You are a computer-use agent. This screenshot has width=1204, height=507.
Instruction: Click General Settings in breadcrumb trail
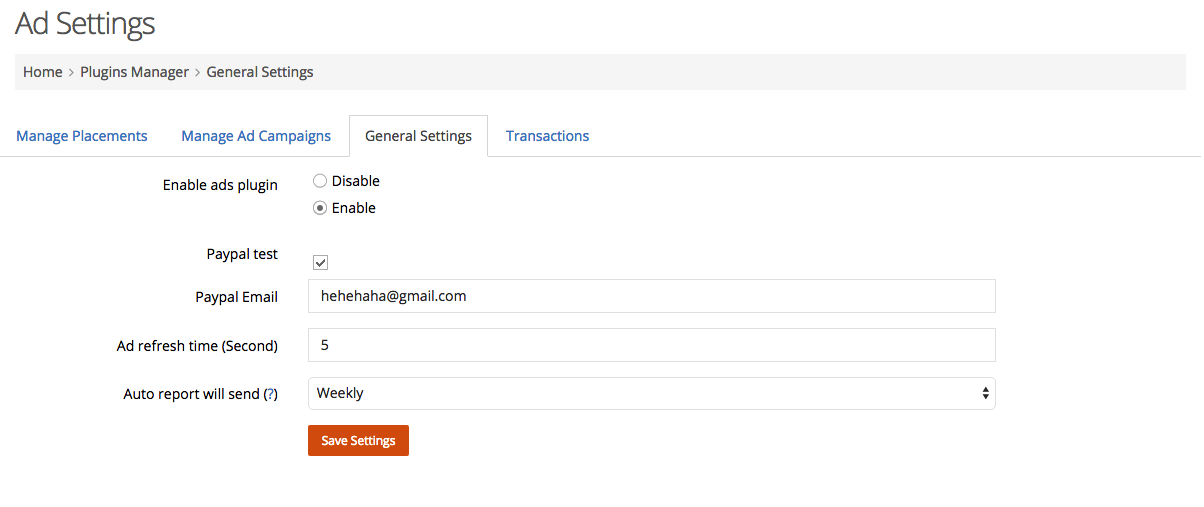260,72
